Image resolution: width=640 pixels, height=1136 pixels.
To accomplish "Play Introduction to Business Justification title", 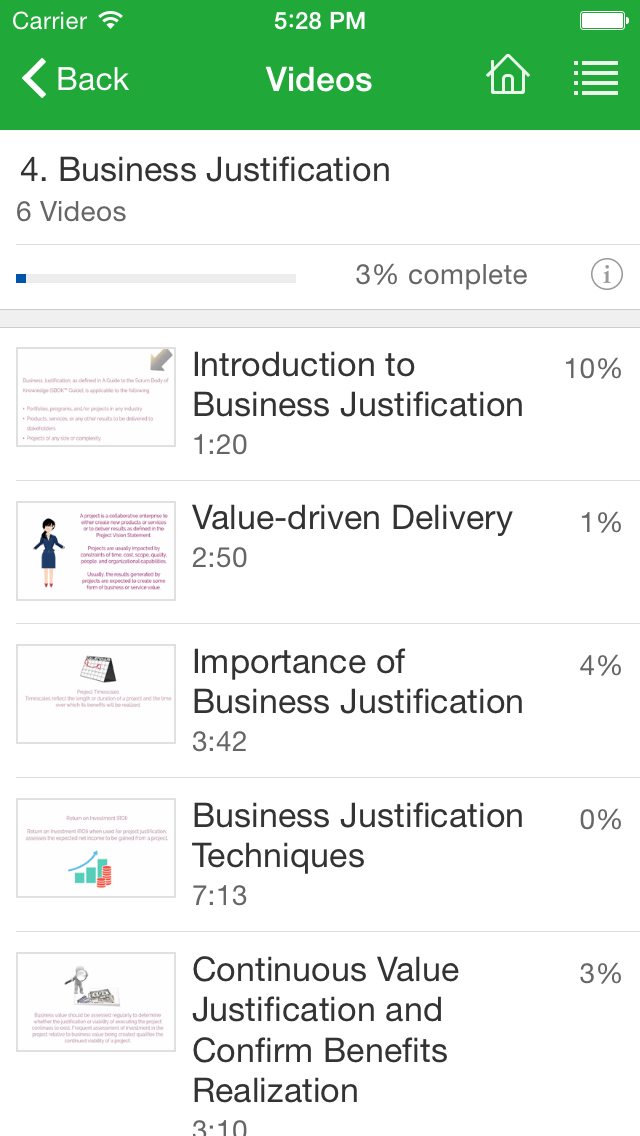I will click(357, 385).
